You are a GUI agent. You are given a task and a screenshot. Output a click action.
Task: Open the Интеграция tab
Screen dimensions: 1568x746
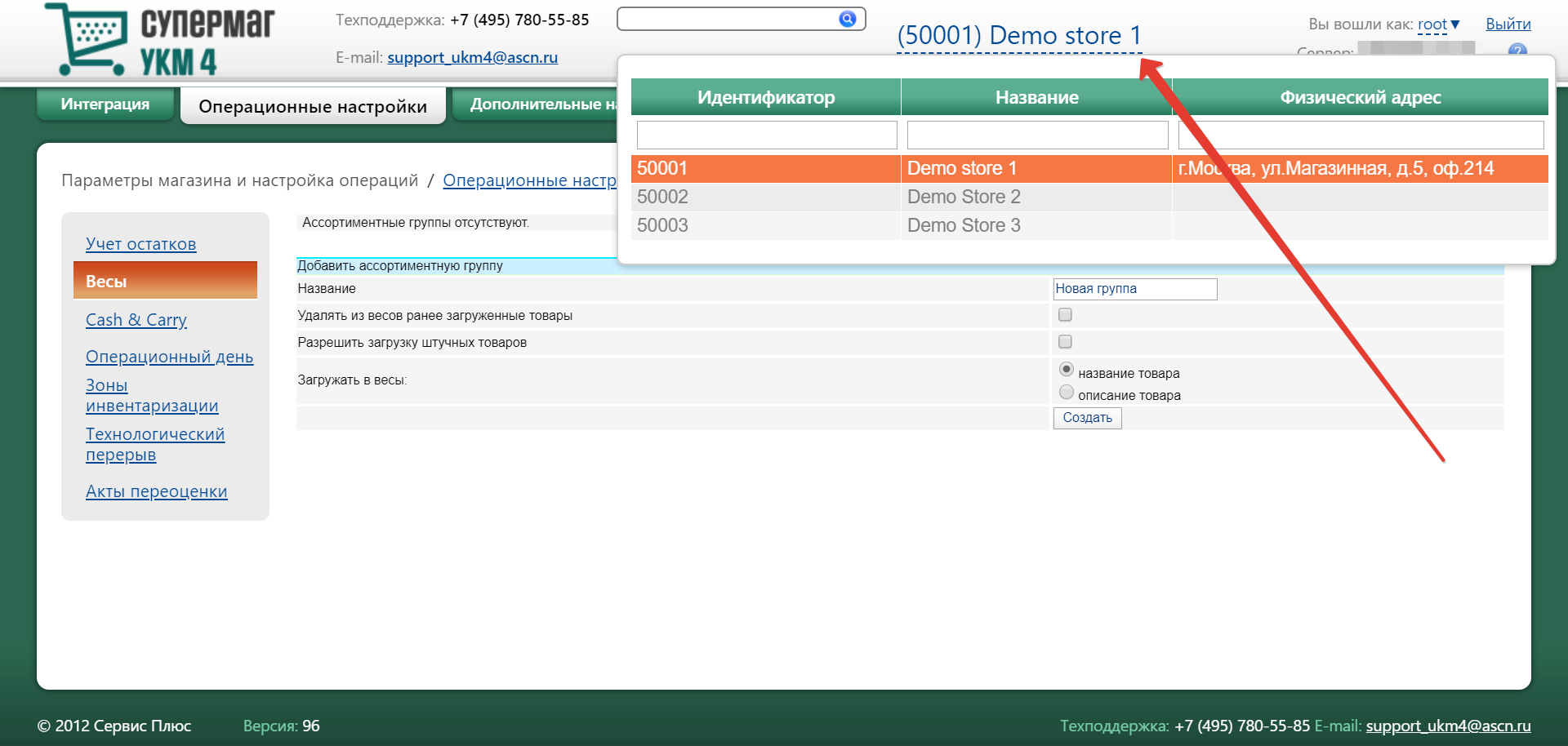pos(105,104)
